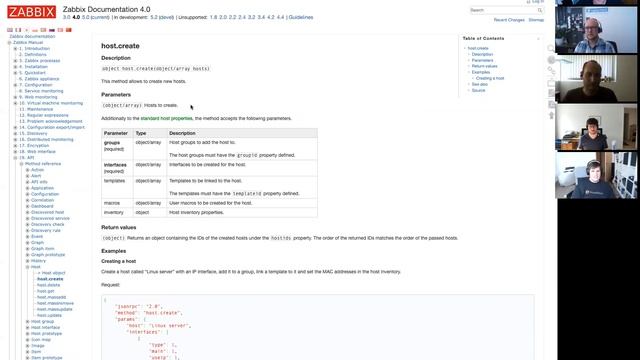The image size is (640, 360).
Task: Expand the Host group tree node
Action: (x=28, y=322)
